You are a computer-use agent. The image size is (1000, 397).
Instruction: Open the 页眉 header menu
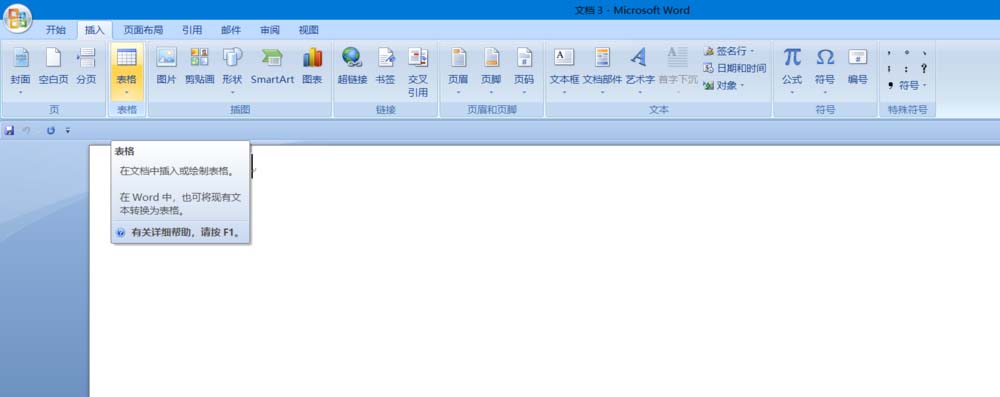(x=458, y=70)
